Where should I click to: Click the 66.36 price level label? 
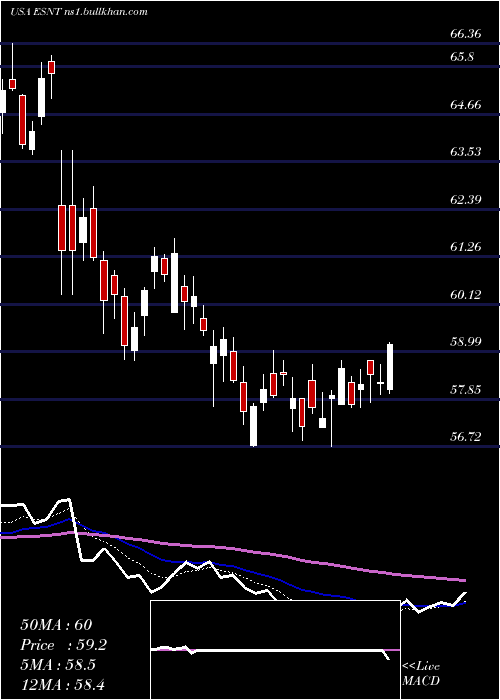[466, 34]
